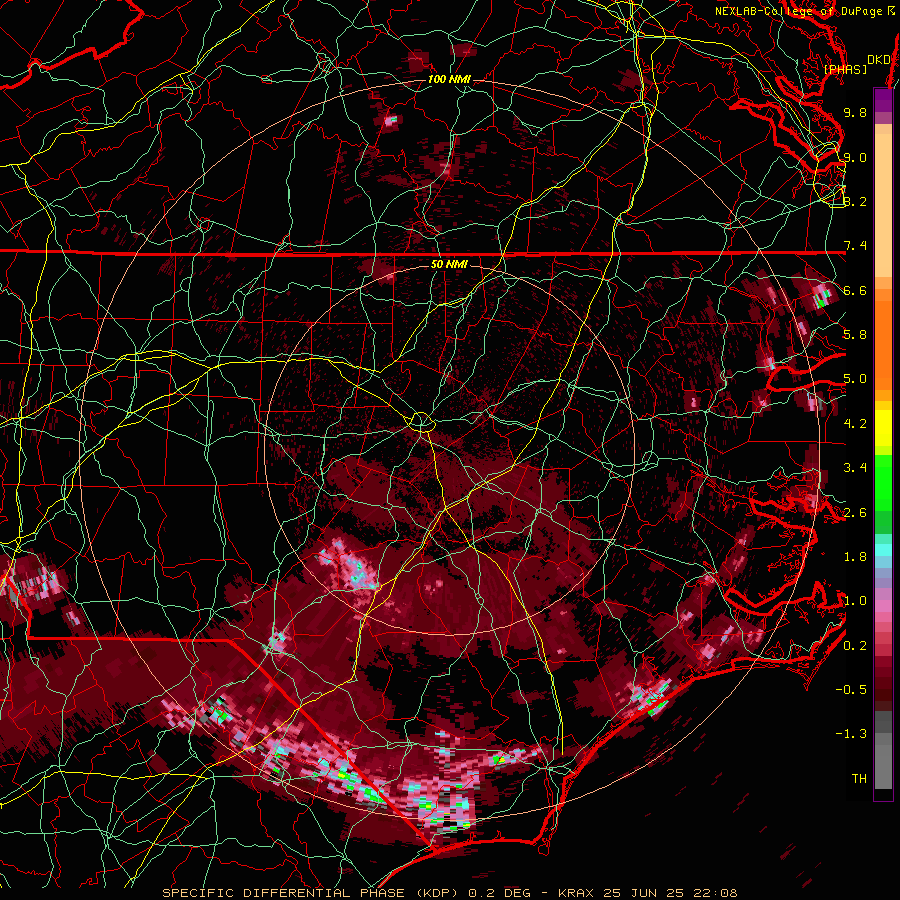
Task: Click the NEXLAB-College of DuPage credit text
Action: click(805, 11)
